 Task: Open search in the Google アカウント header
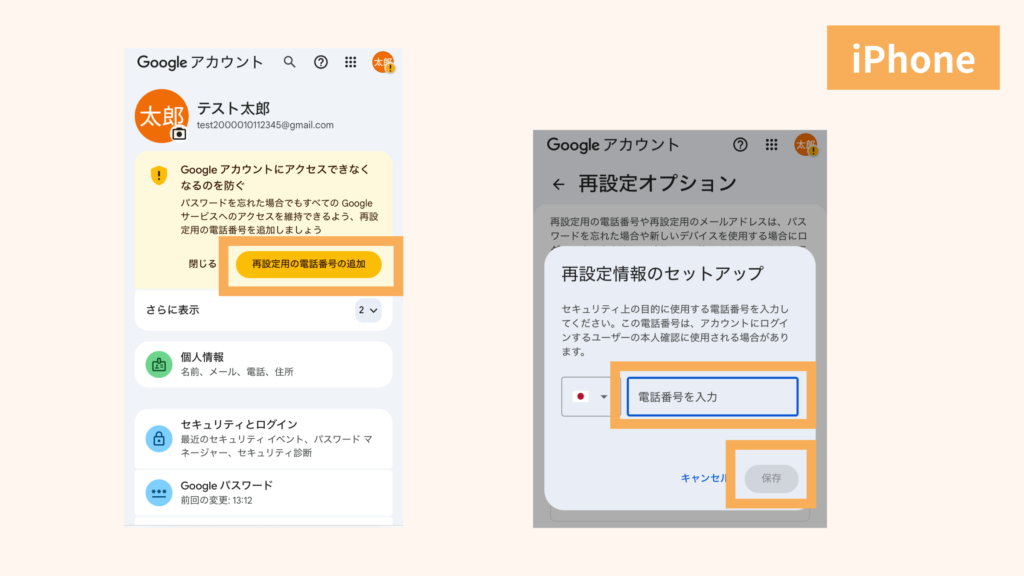[x=289, y=61]
